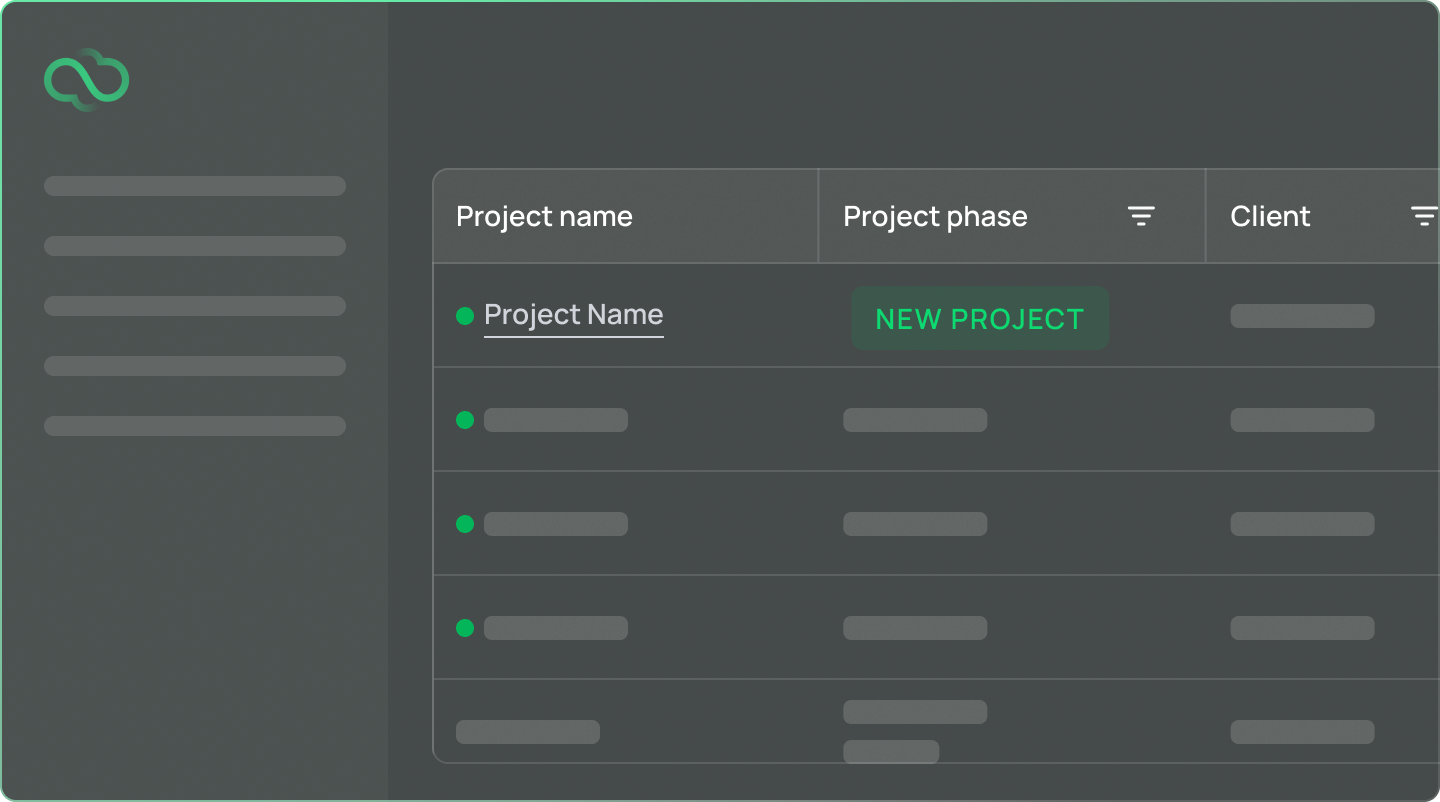Open the Client column filter icon
1440x802 pixels.
coord(1424,216)
